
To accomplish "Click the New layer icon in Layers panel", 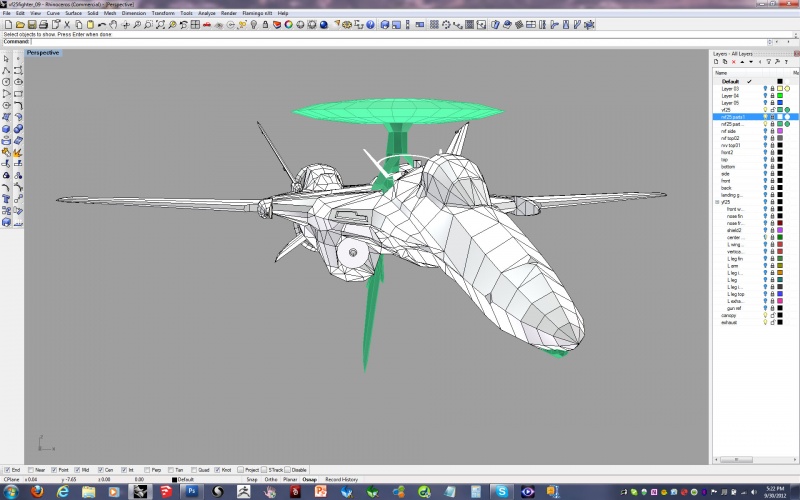I will click(x=716, y=62).
